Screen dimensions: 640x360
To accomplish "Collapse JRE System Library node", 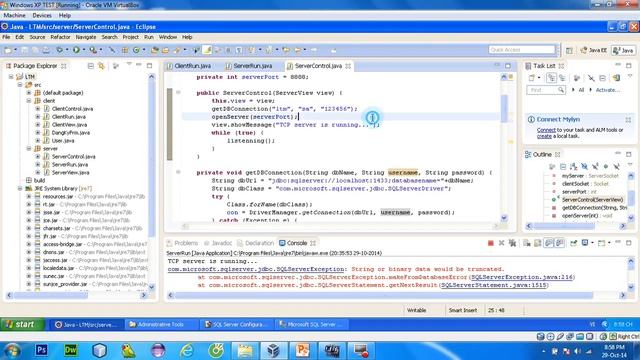I will [x=20, y=189].
